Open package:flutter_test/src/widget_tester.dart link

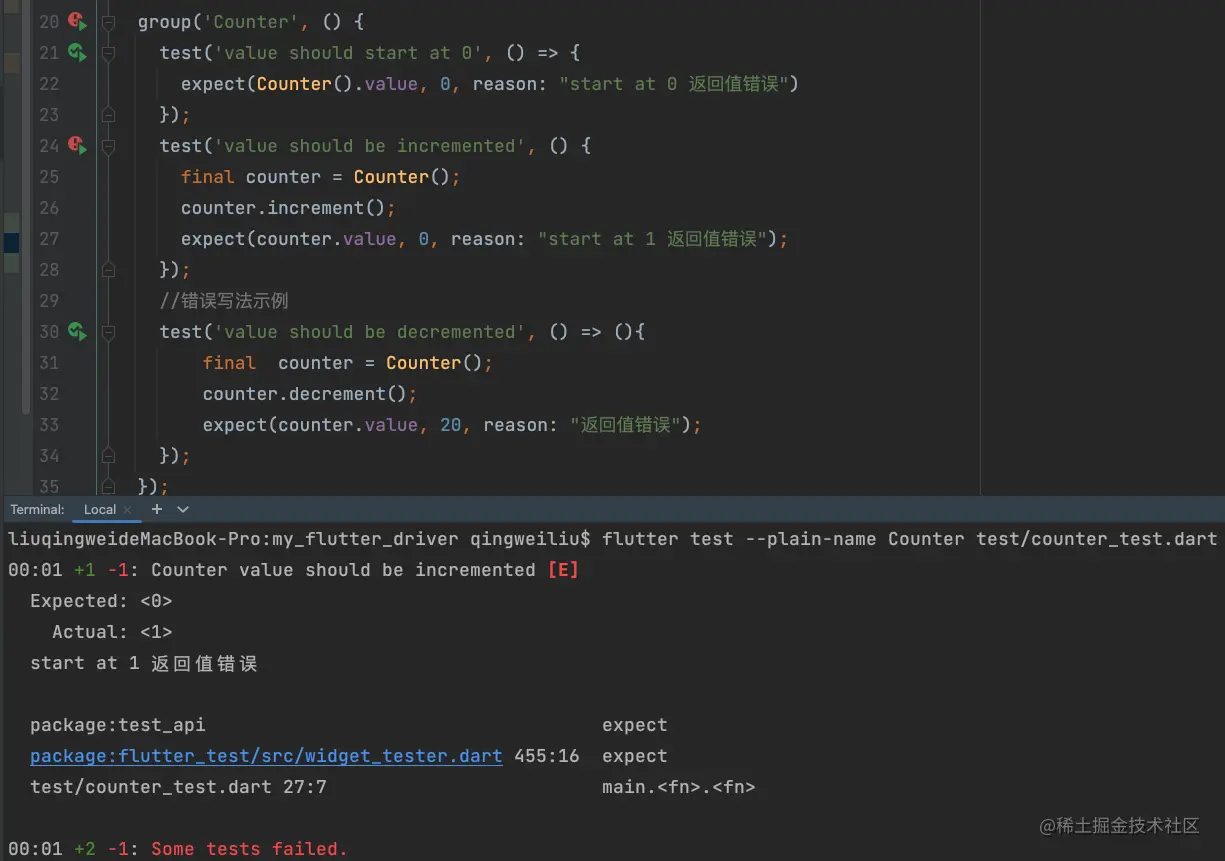pos(266,756)
